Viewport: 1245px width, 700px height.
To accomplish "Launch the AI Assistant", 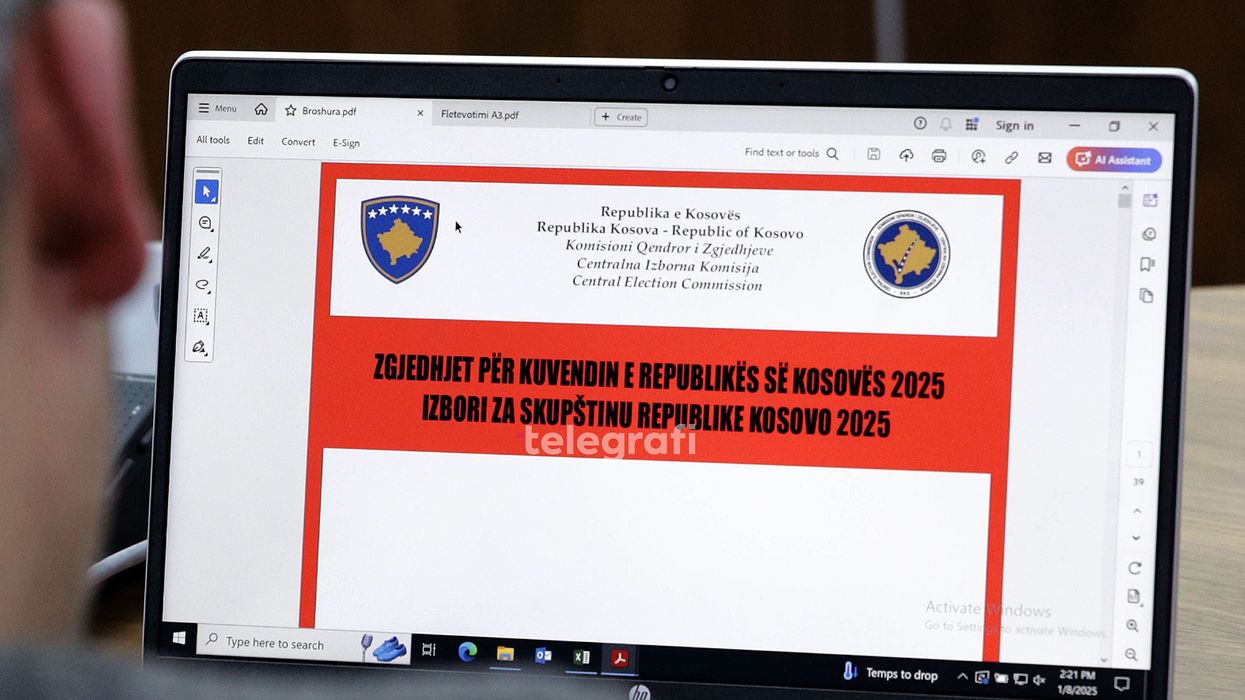I will pos(1113,159).
